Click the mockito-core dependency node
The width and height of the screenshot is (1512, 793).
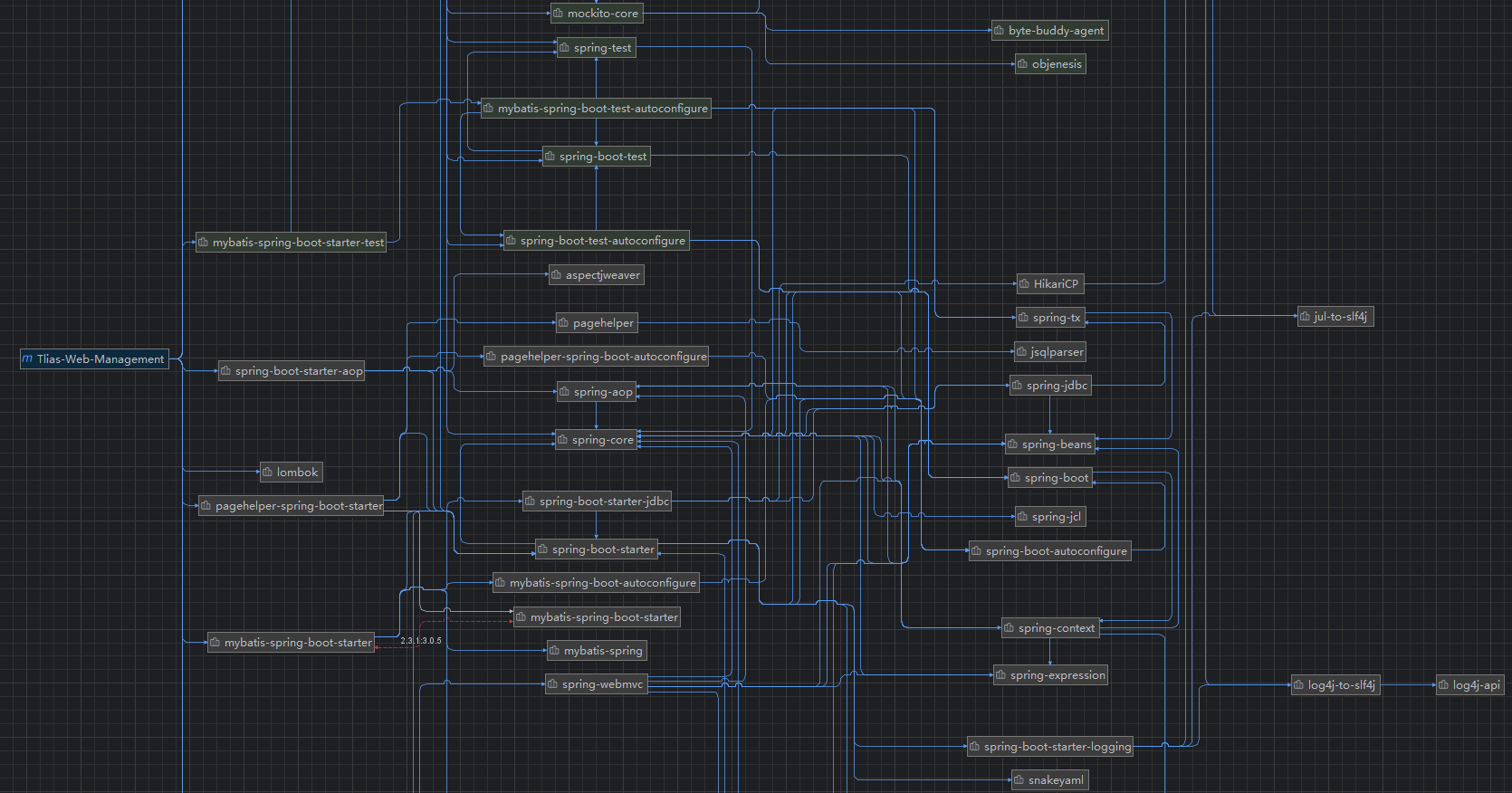click(x=597, y=14)
